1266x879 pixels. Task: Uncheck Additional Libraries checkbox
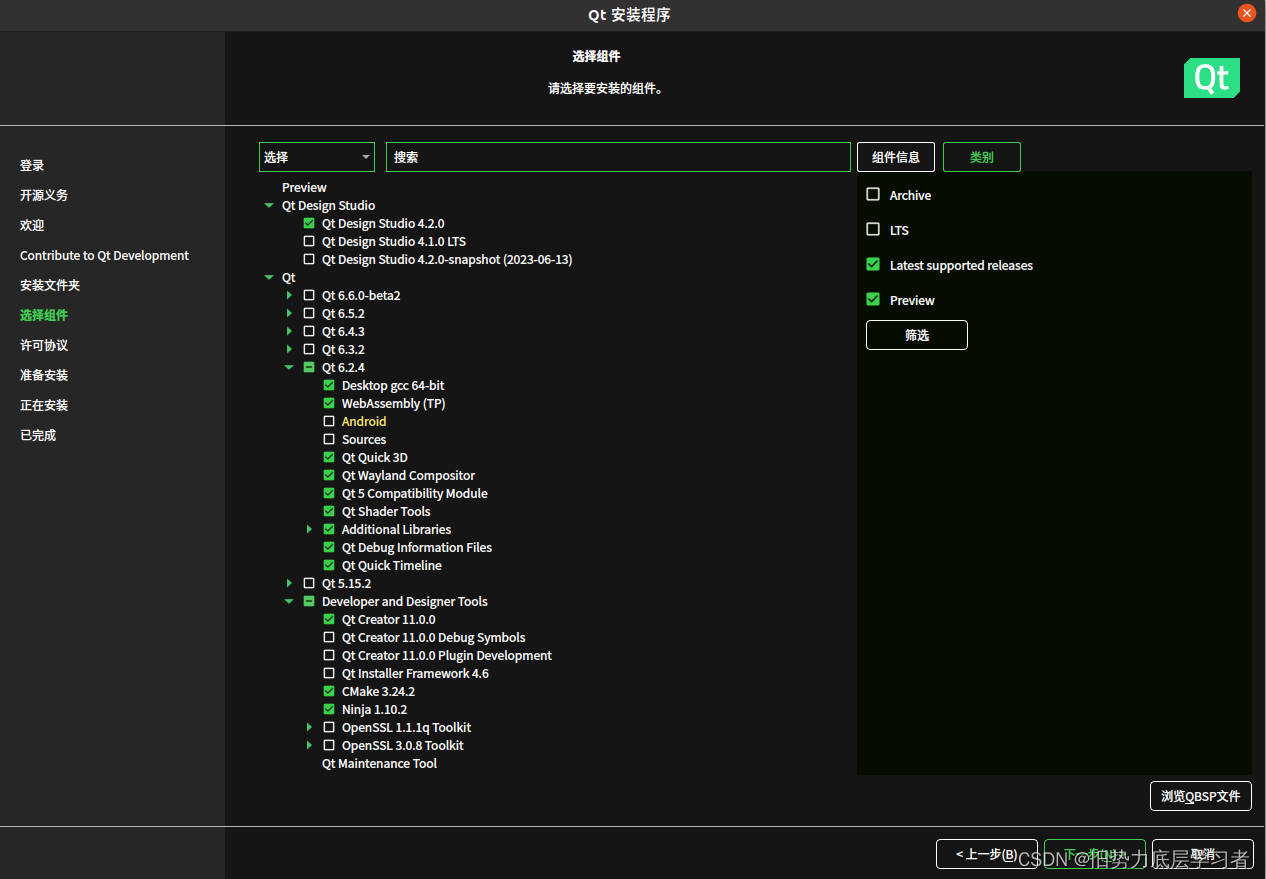(329, 530)
